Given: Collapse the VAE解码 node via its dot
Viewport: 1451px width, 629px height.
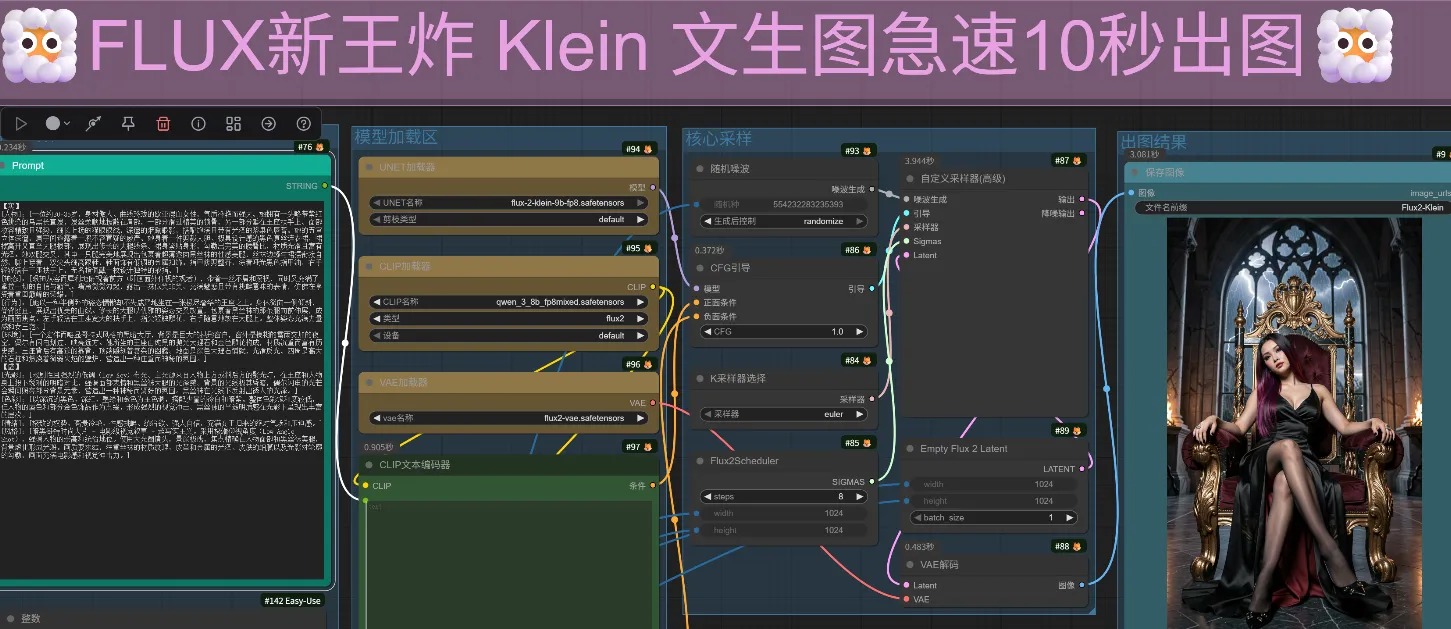Looking at the screenshot, I should [908, 564].
